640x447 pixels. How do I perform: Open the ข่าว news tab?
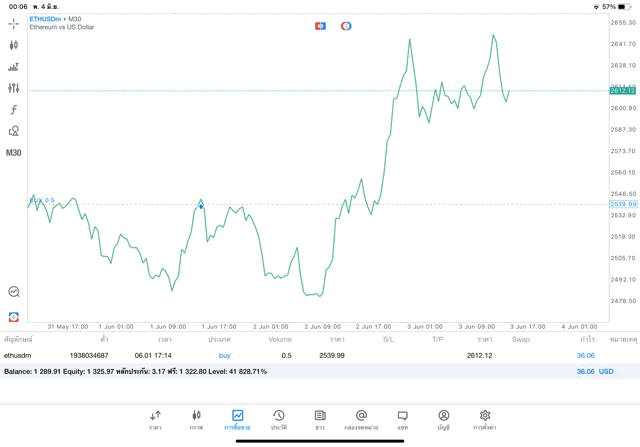(x=319, y=419)
